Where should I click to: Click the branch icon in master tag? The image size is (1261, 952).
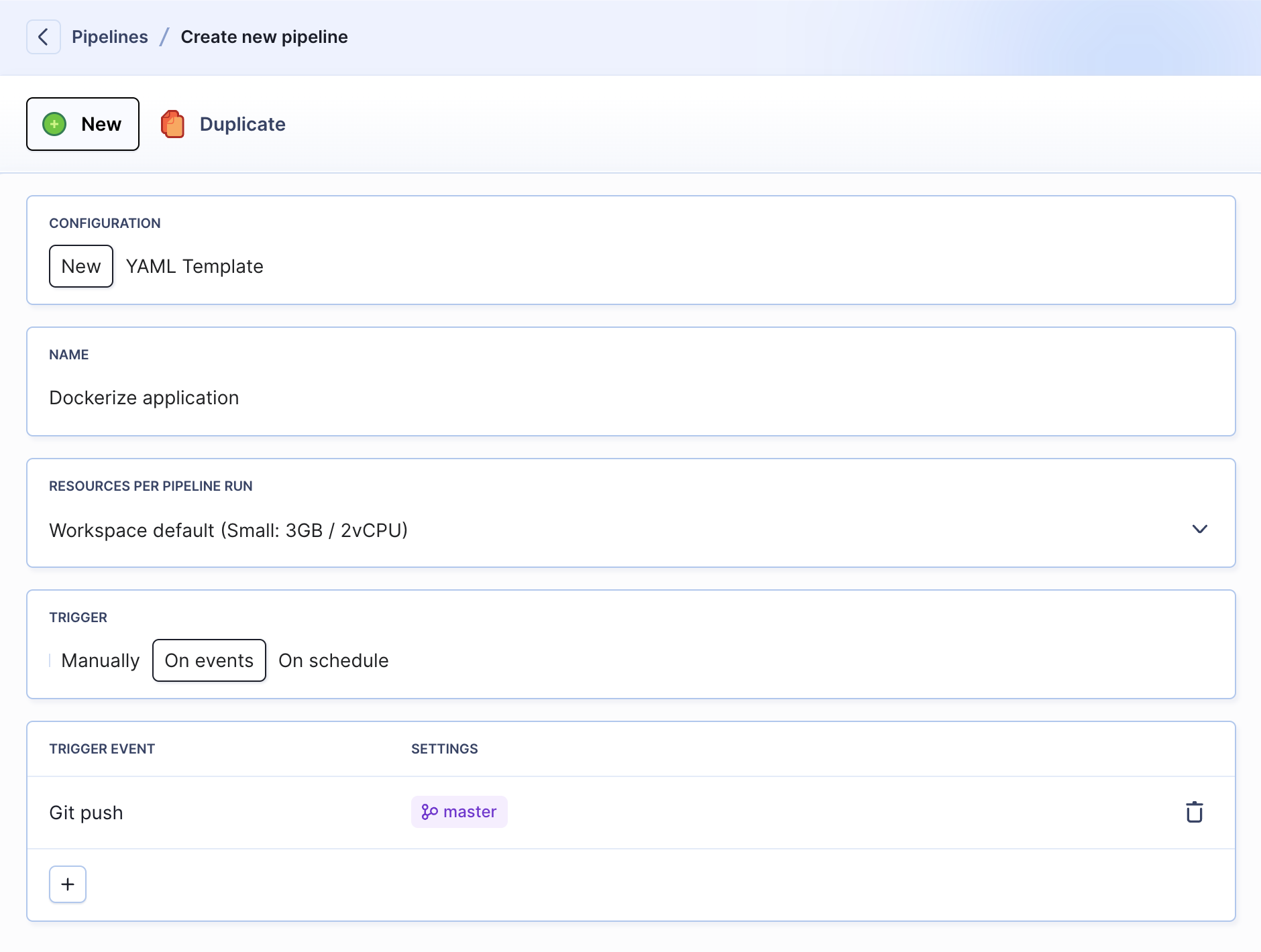[429, 812]
